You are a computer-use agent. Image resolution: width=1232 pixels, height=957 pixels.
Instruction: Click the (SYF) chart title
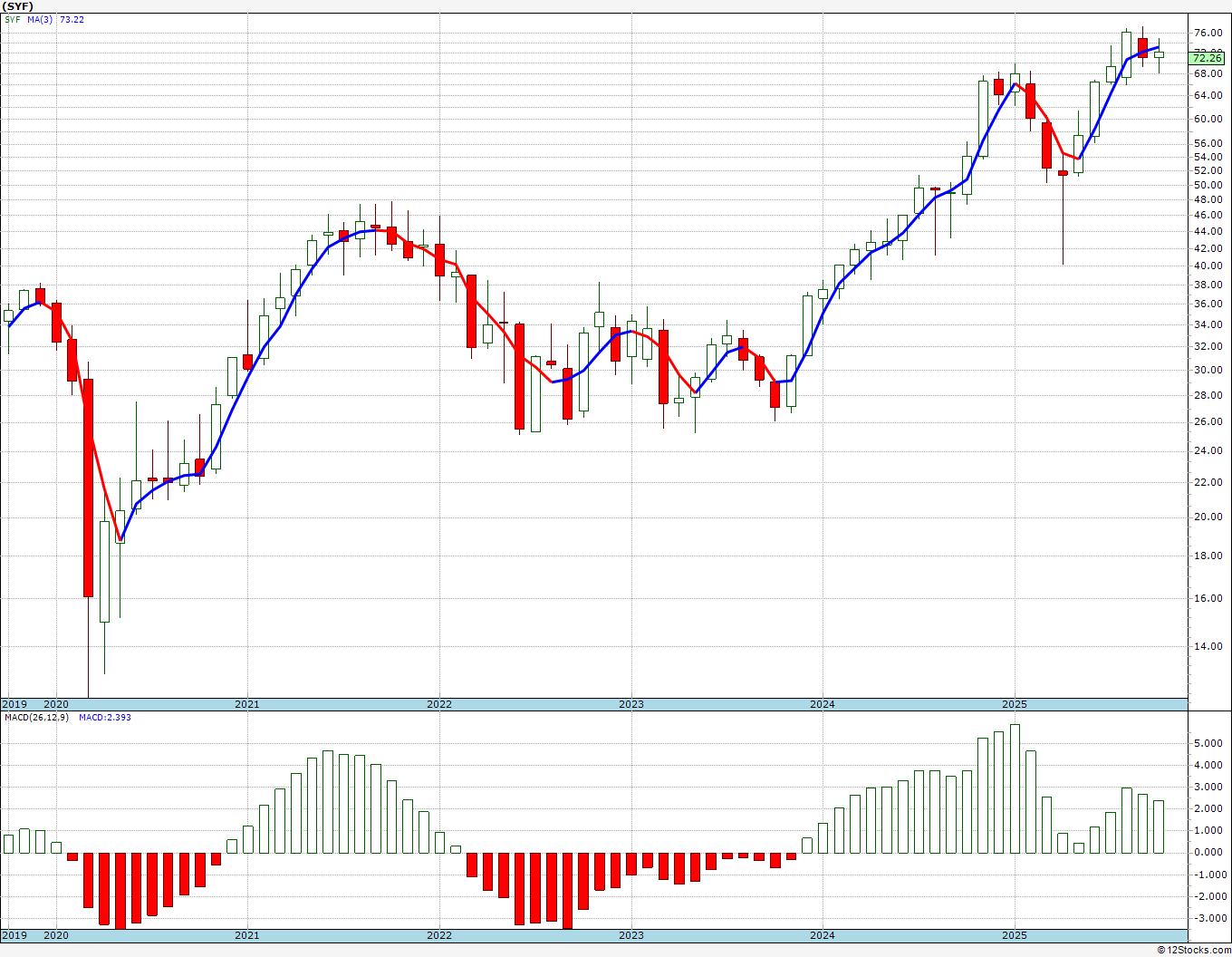pos(18,6)
